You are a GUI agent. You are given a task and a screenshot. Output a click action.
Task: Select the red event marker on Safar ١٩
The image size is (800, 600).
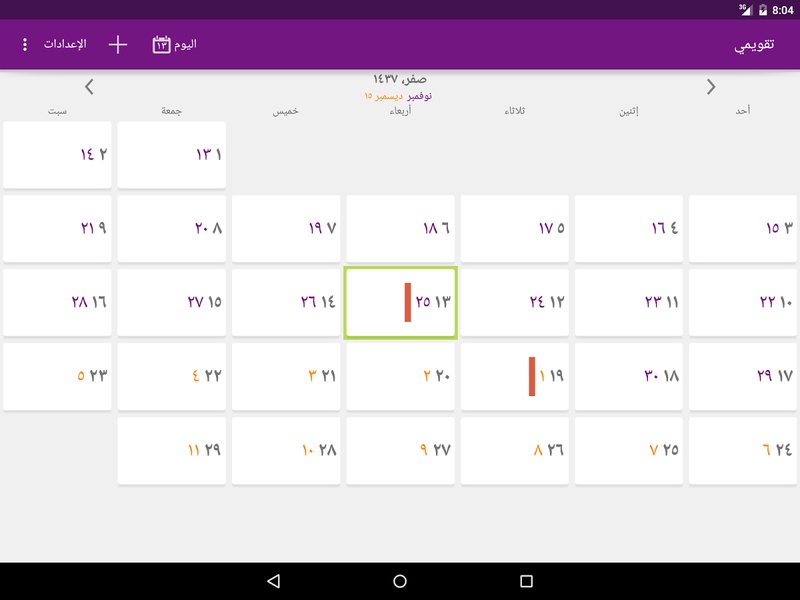coord(532,376)
